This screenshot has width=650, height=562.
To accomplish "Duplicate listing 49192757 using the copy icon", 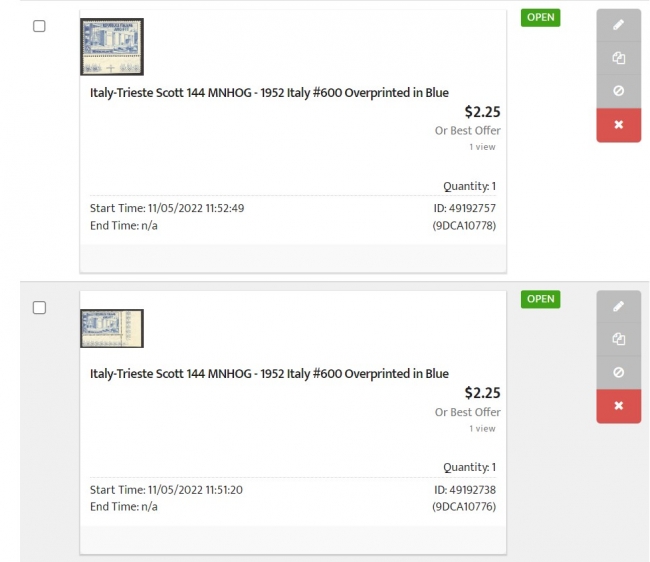I will (618, 58).
